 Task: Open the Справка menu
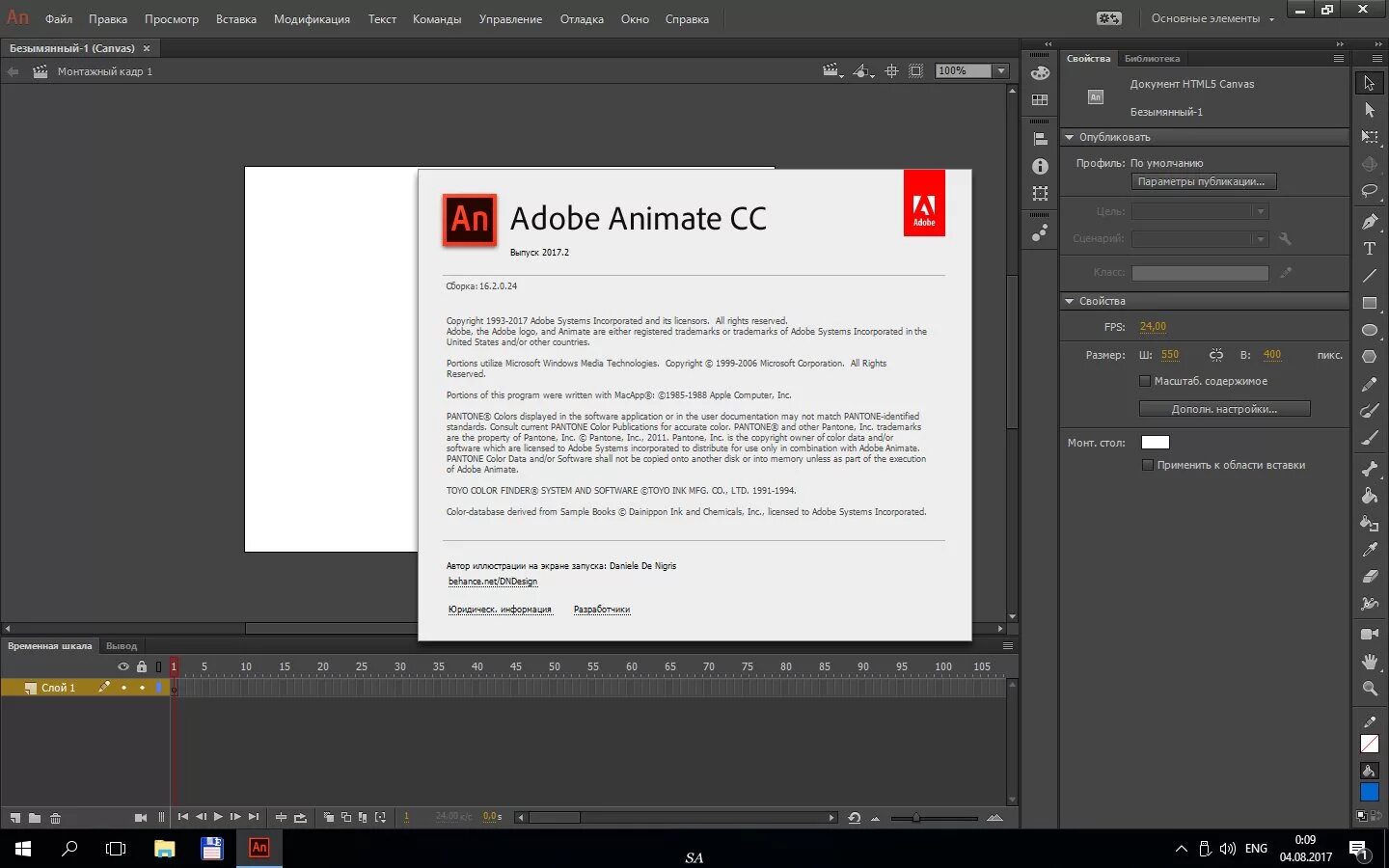coord(687,19)
